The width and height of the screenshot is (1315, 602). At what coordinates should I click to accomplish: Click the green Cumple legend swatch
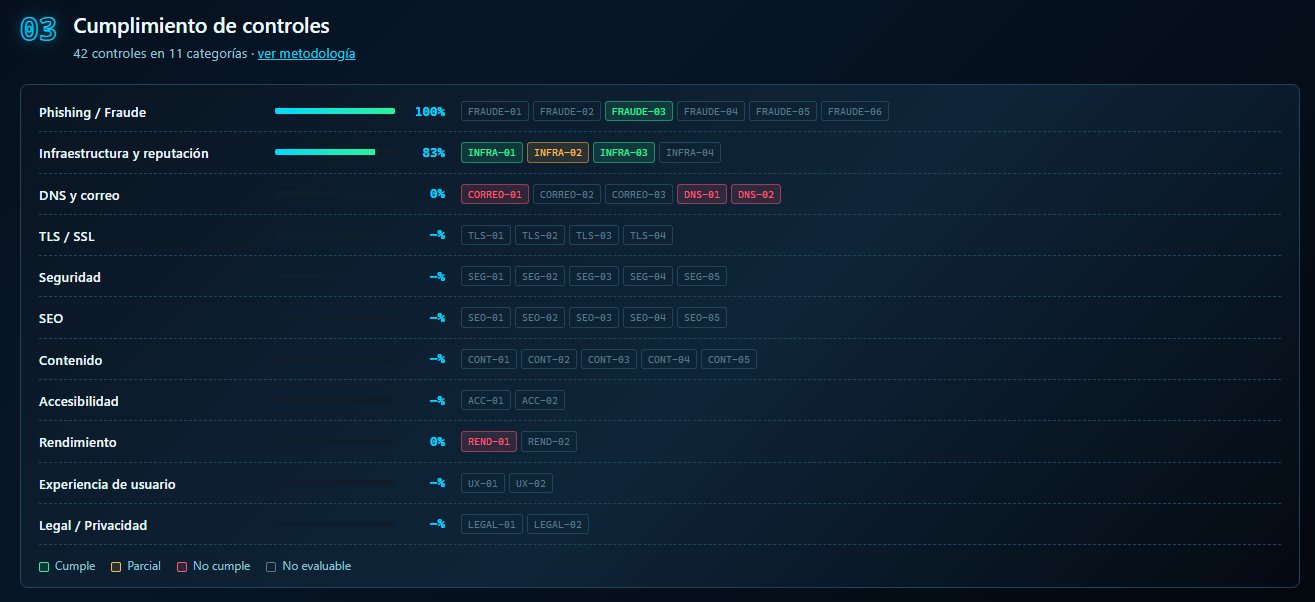point(44,567)
